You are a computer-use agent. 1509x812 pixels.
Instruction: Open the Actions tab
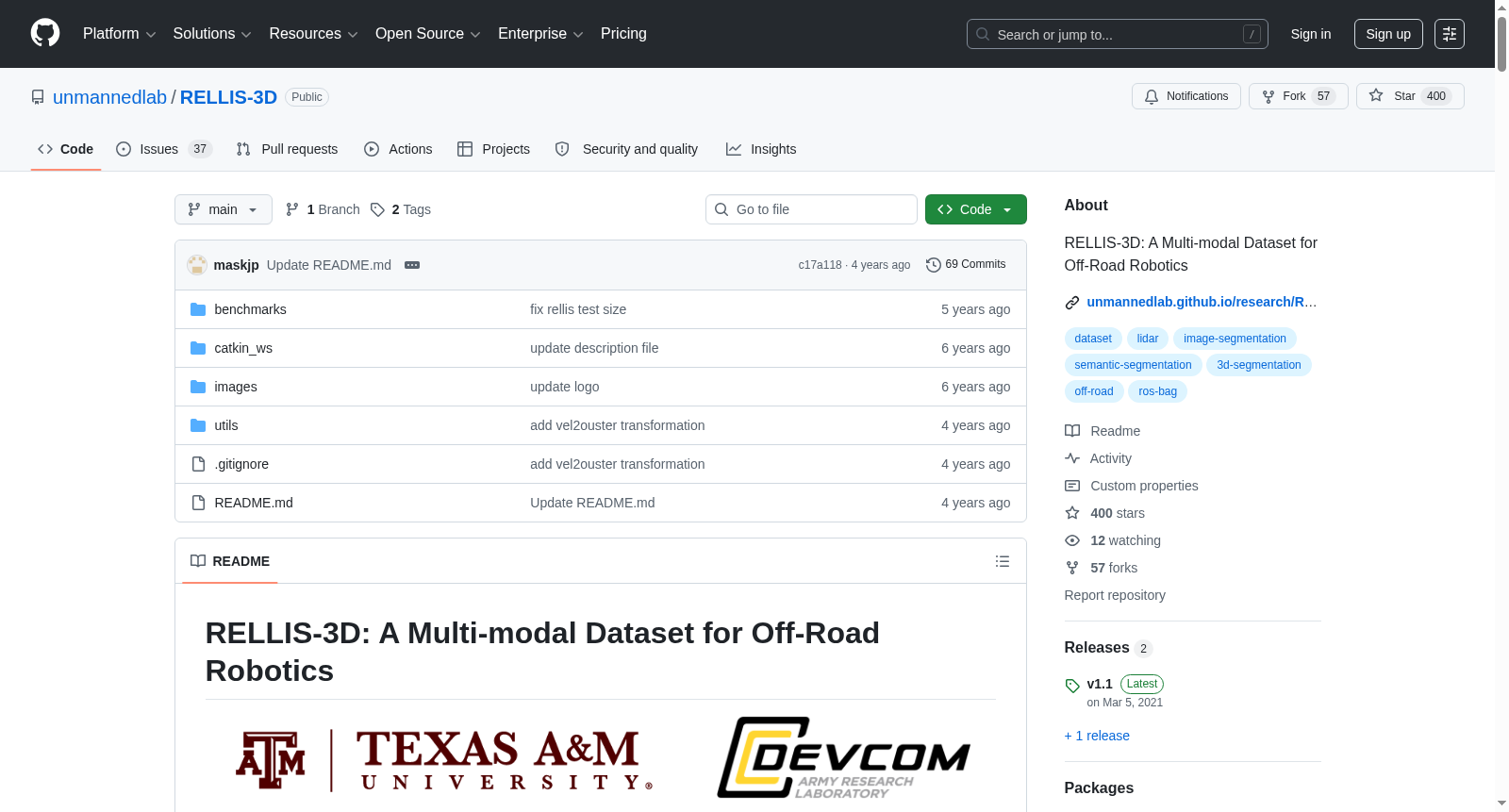coord(399,149)
